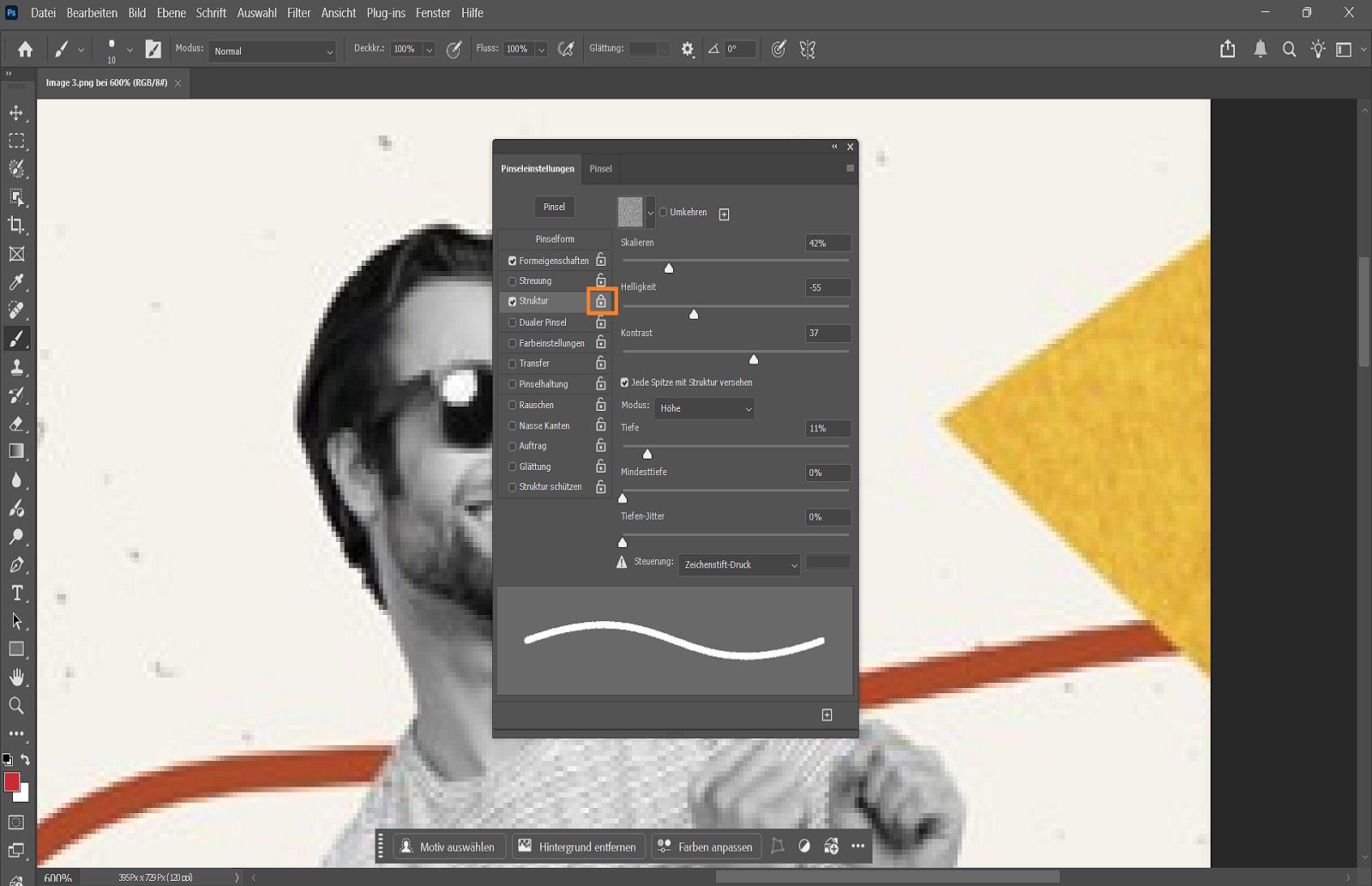Activate the Clone Stamp tool
Screen dimensions: 1372x886
coord(17,367)
